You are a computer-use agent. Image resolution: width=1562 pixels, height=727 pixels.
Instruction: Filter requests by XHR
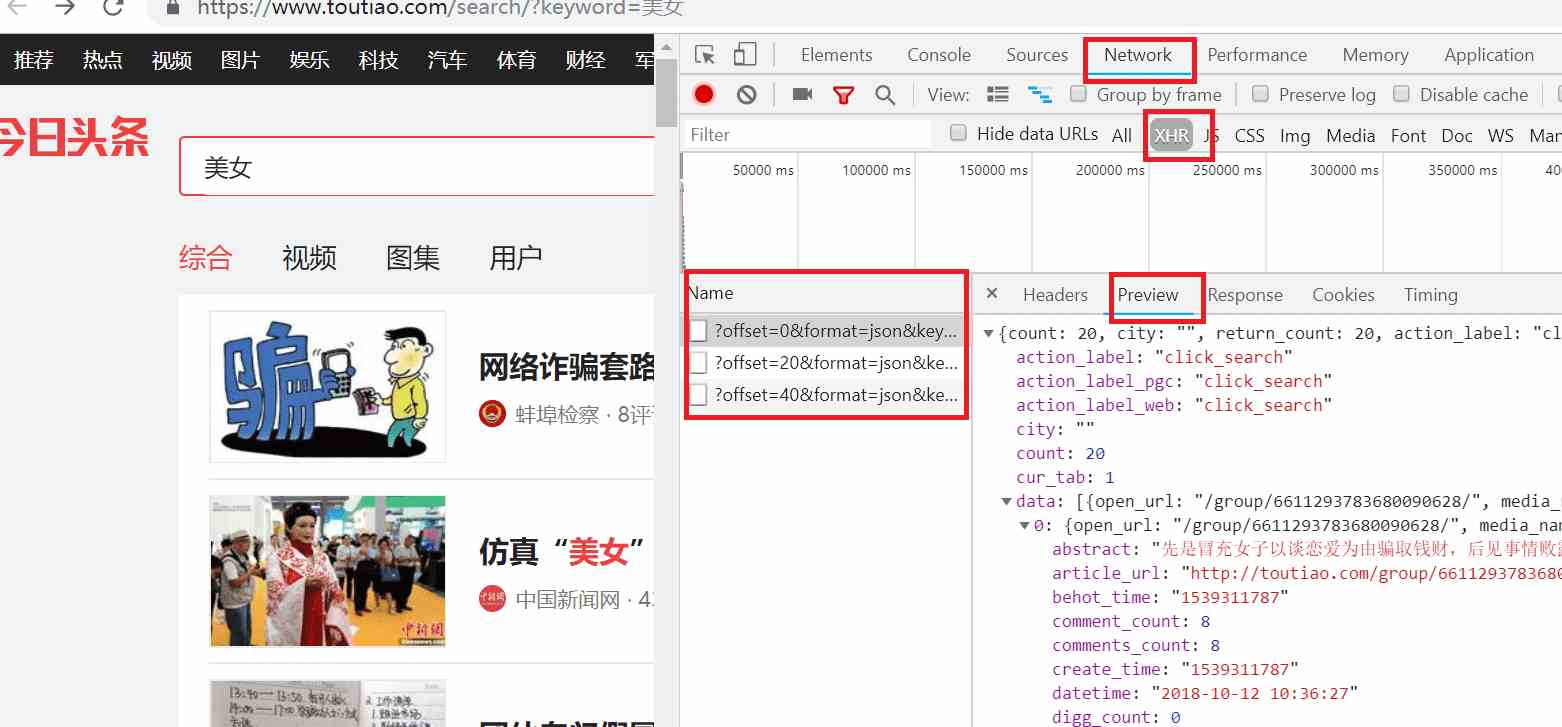click(1171, 135)
